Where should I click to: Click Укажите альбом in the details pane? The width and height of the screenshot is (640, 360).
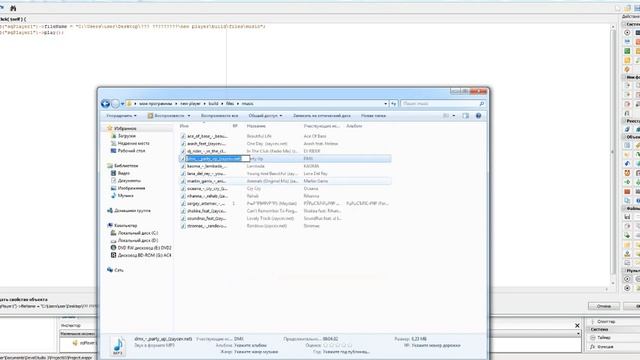click(x=250, y=345)
